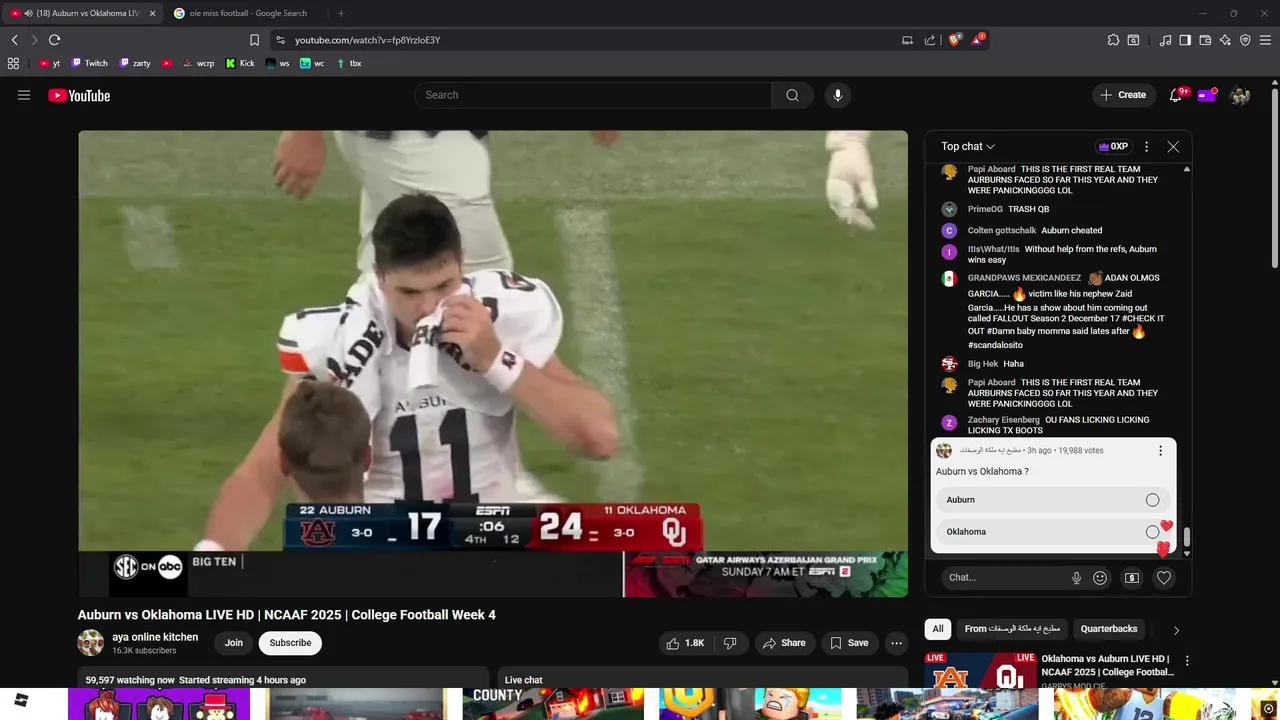Viewport: 1280px width, 720px height.
Task: Click the Create button
Action: (1123, 95)
